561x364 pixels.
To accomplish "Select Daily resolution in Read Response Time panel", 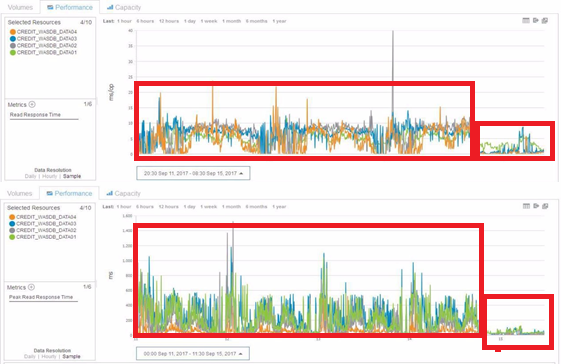I will click(30, 176).
